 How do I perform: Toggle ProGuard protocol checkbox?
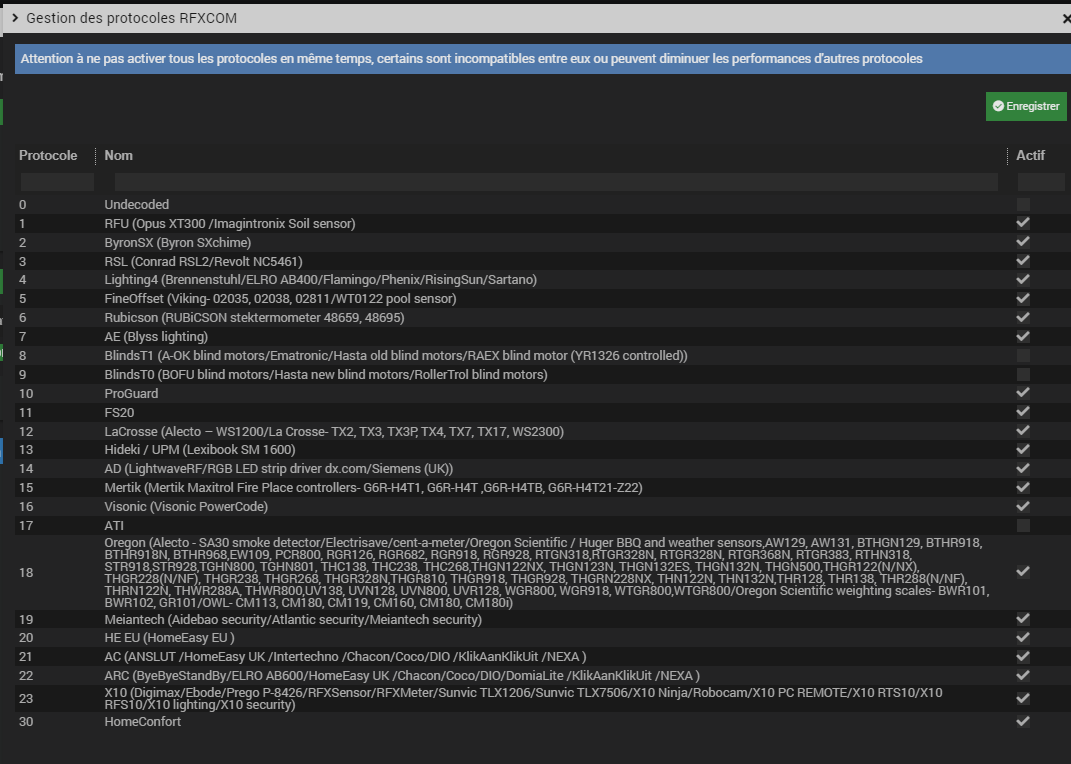point(1023,393)
